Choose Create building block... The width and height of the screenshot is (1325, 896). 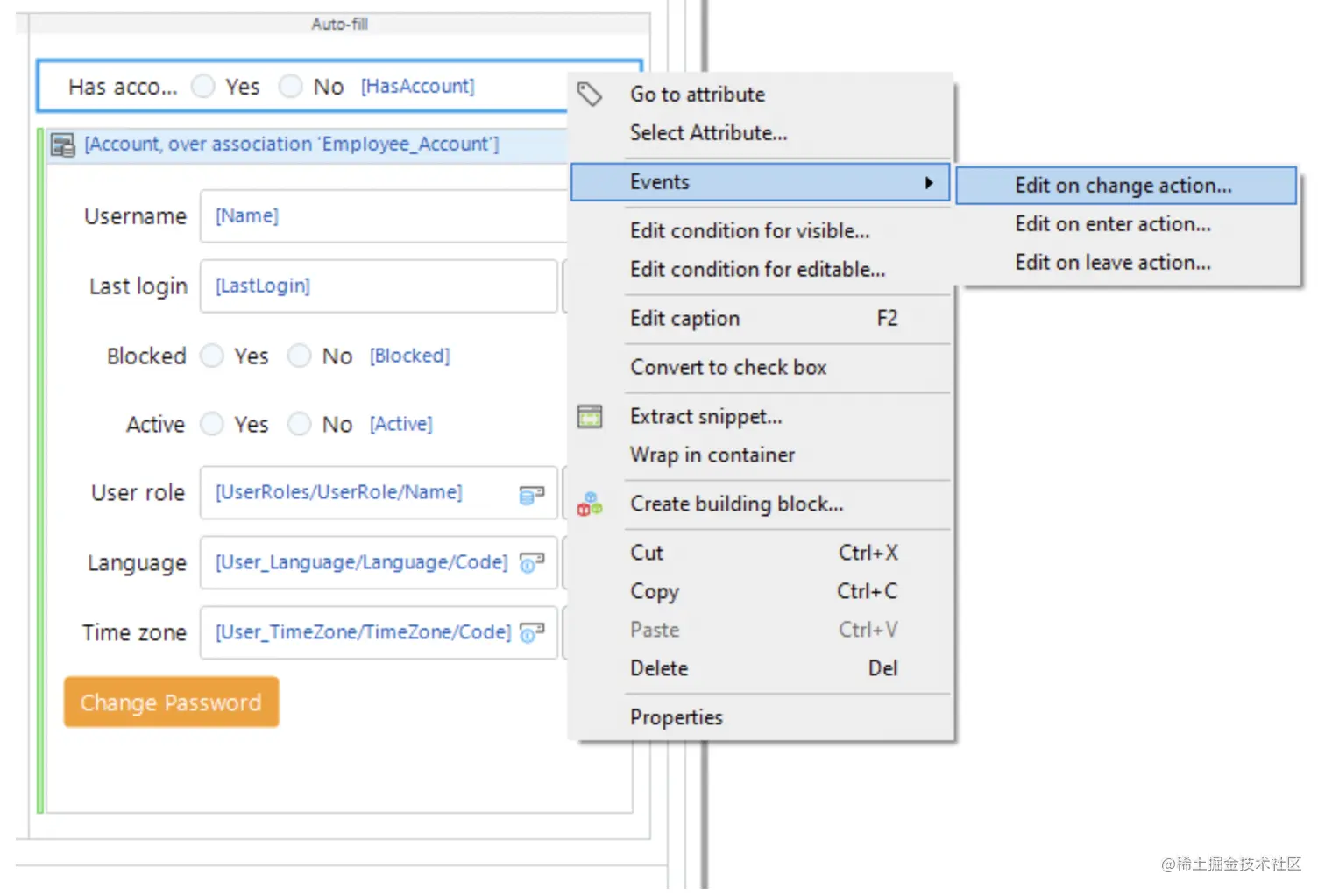(x=761, y=504)
